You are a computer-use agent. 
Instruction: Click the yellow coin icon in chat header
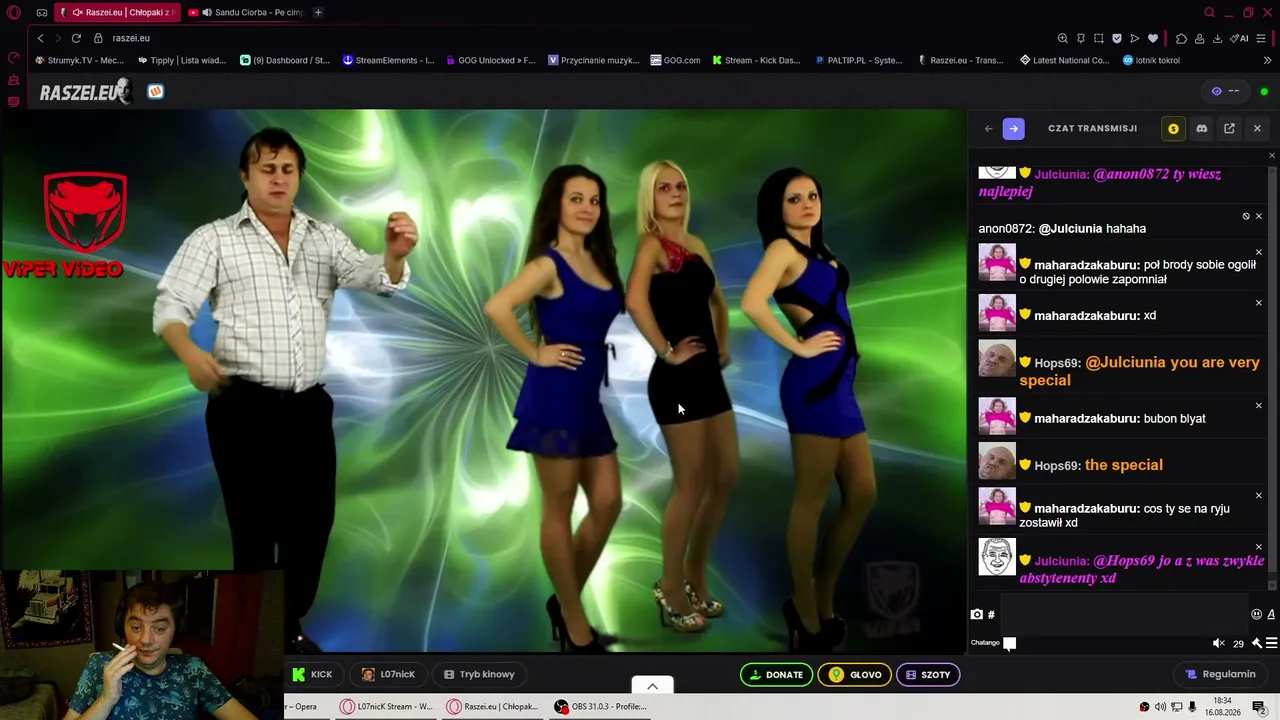click(x=1173, y=128)
